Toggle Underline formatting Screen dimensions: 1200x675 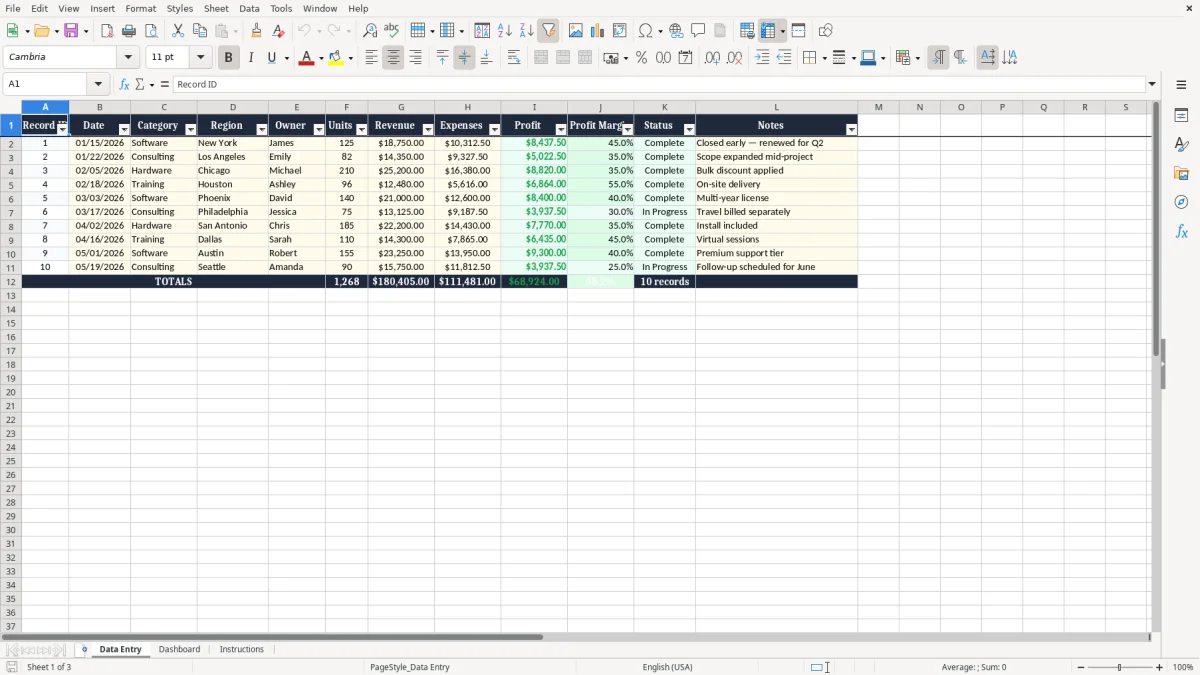[272, 58]
